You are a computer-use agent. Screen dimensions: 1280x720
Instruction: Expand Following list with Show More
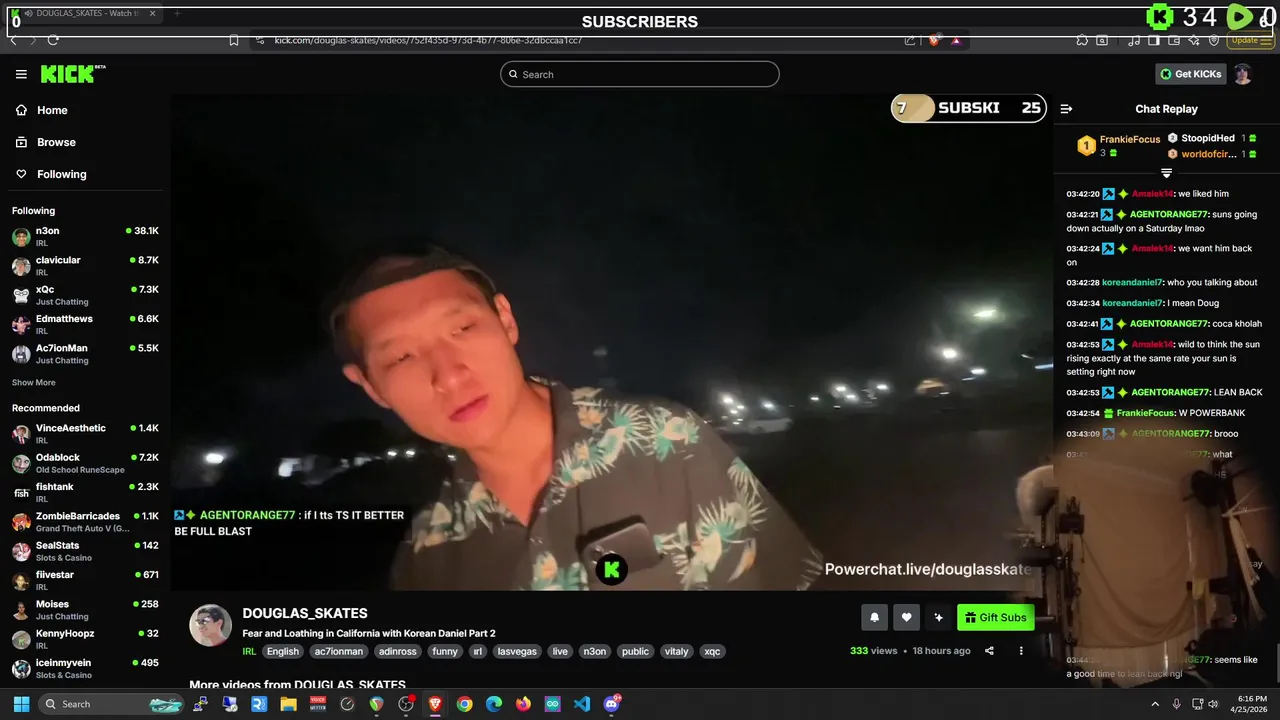coord(34,383)
